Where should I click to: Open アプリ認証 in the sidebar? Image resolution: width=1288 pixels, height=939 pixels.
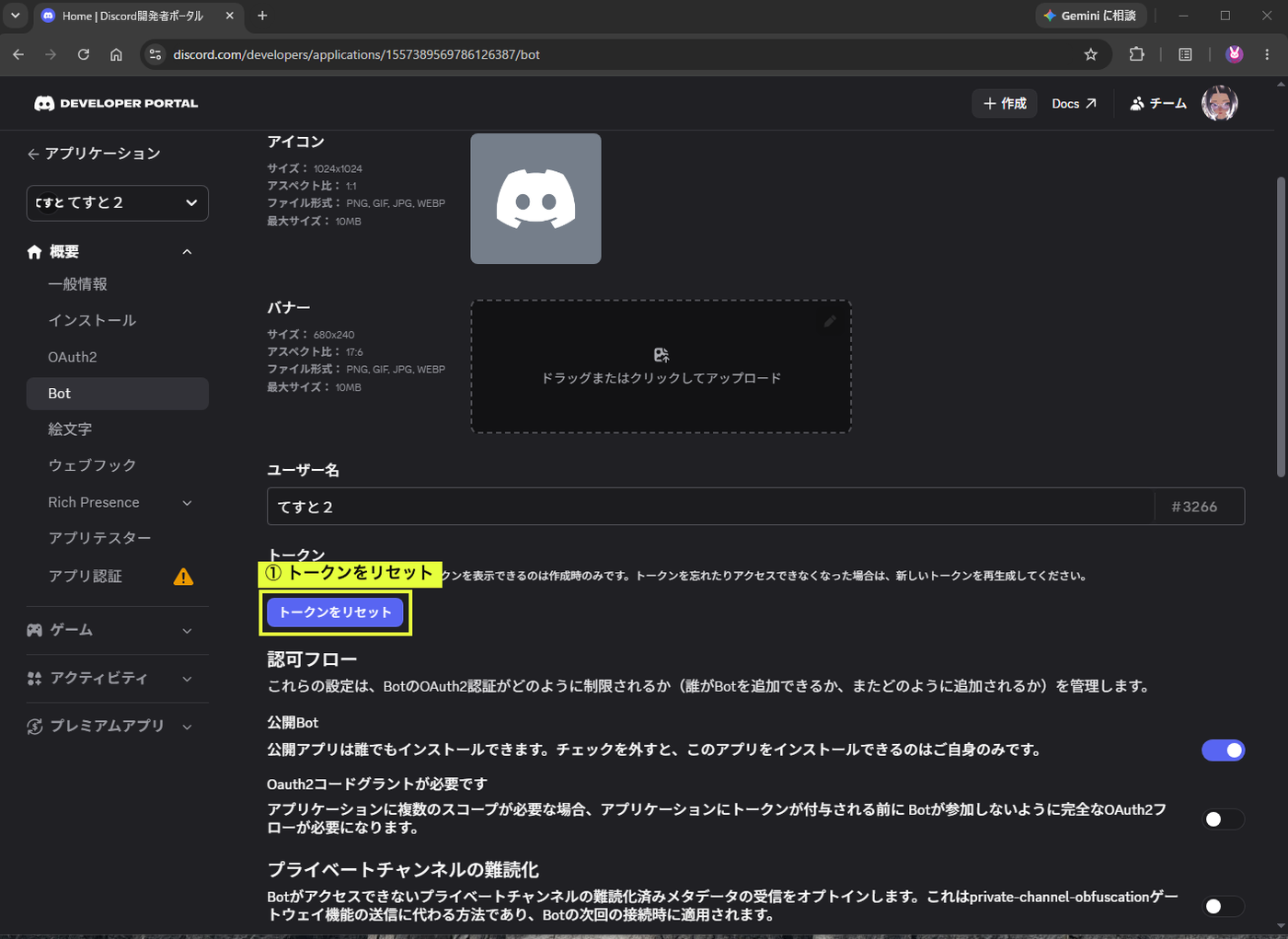pos(85,576)
